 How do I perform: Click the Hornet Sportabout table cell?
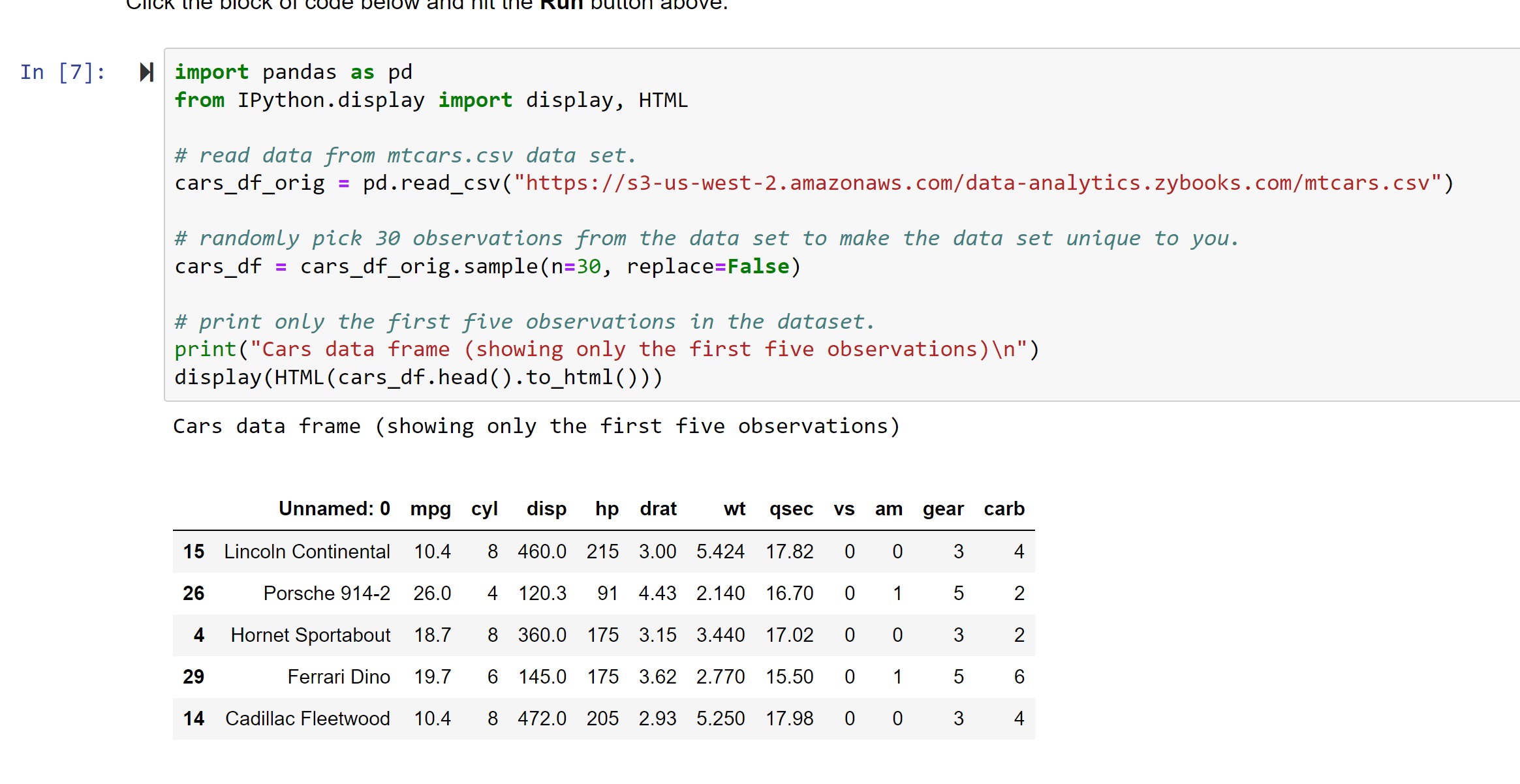(310, 635)
